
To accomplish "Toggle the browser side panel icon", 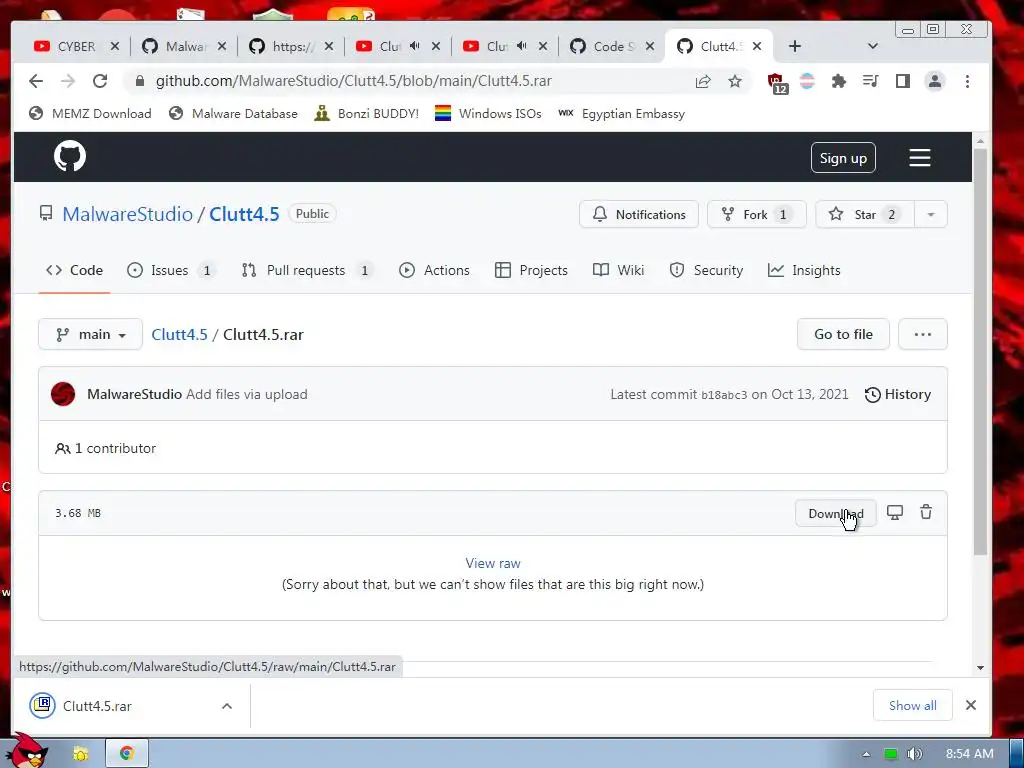I will (903, 81).
